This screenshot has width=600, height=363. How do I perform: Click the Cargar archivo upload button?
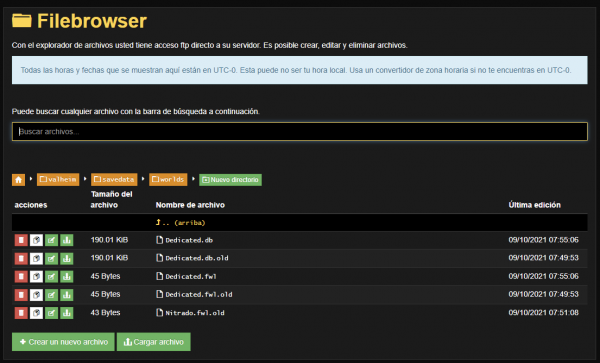coord(154,342)
